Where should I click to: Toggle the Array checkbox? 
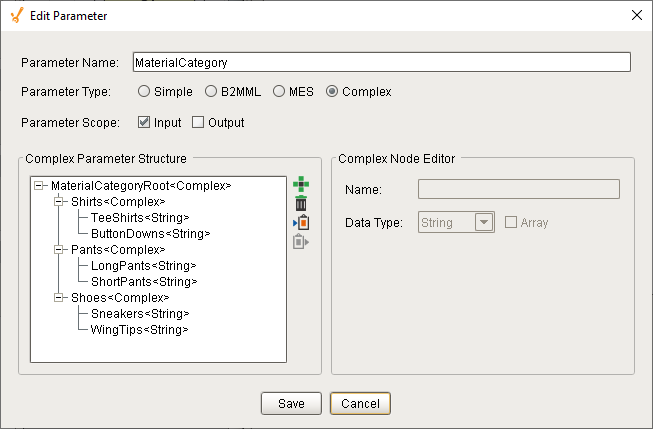[x=511, y=222]
